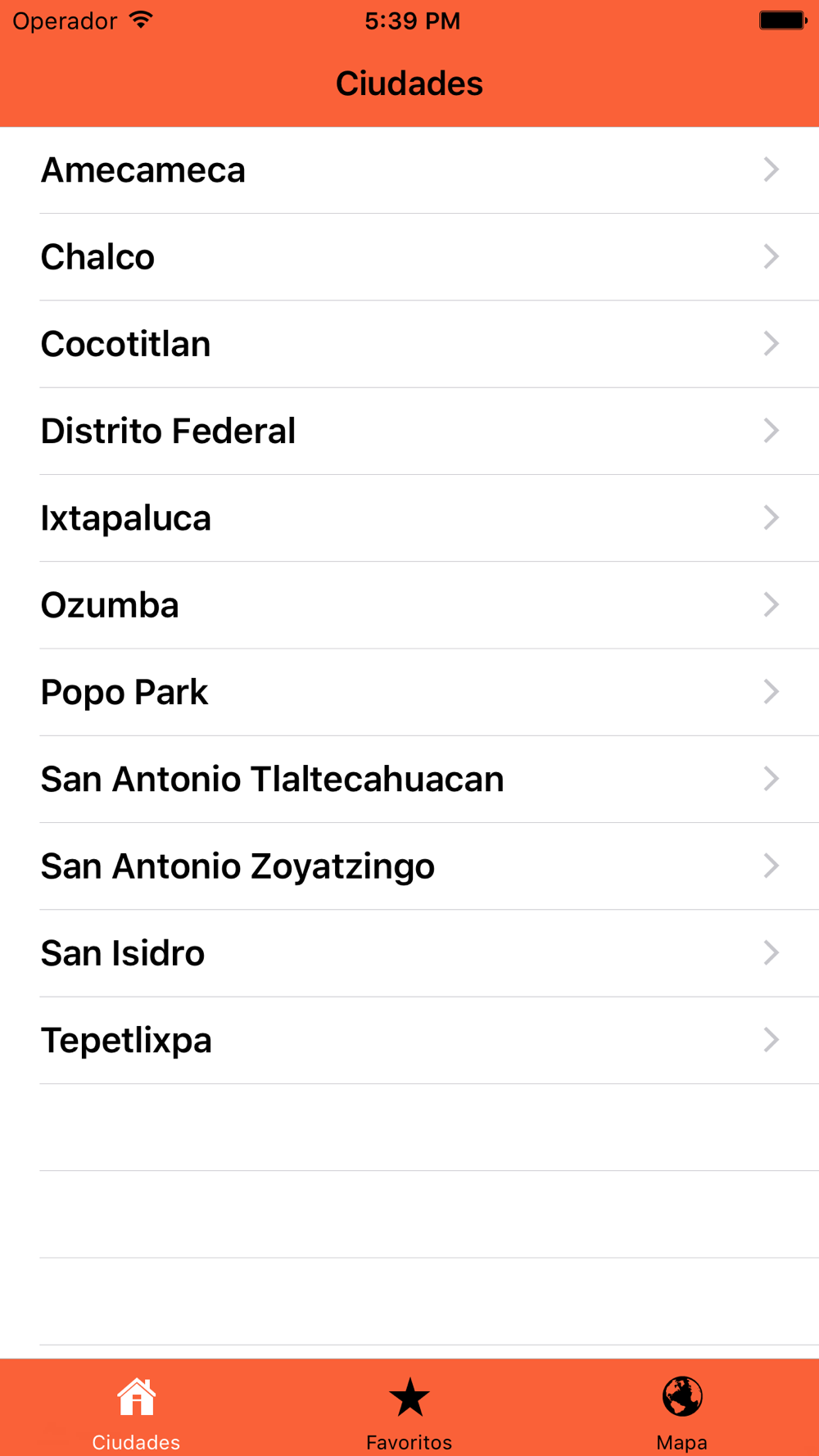Open chevron for Popo Park

pos(771,692)
